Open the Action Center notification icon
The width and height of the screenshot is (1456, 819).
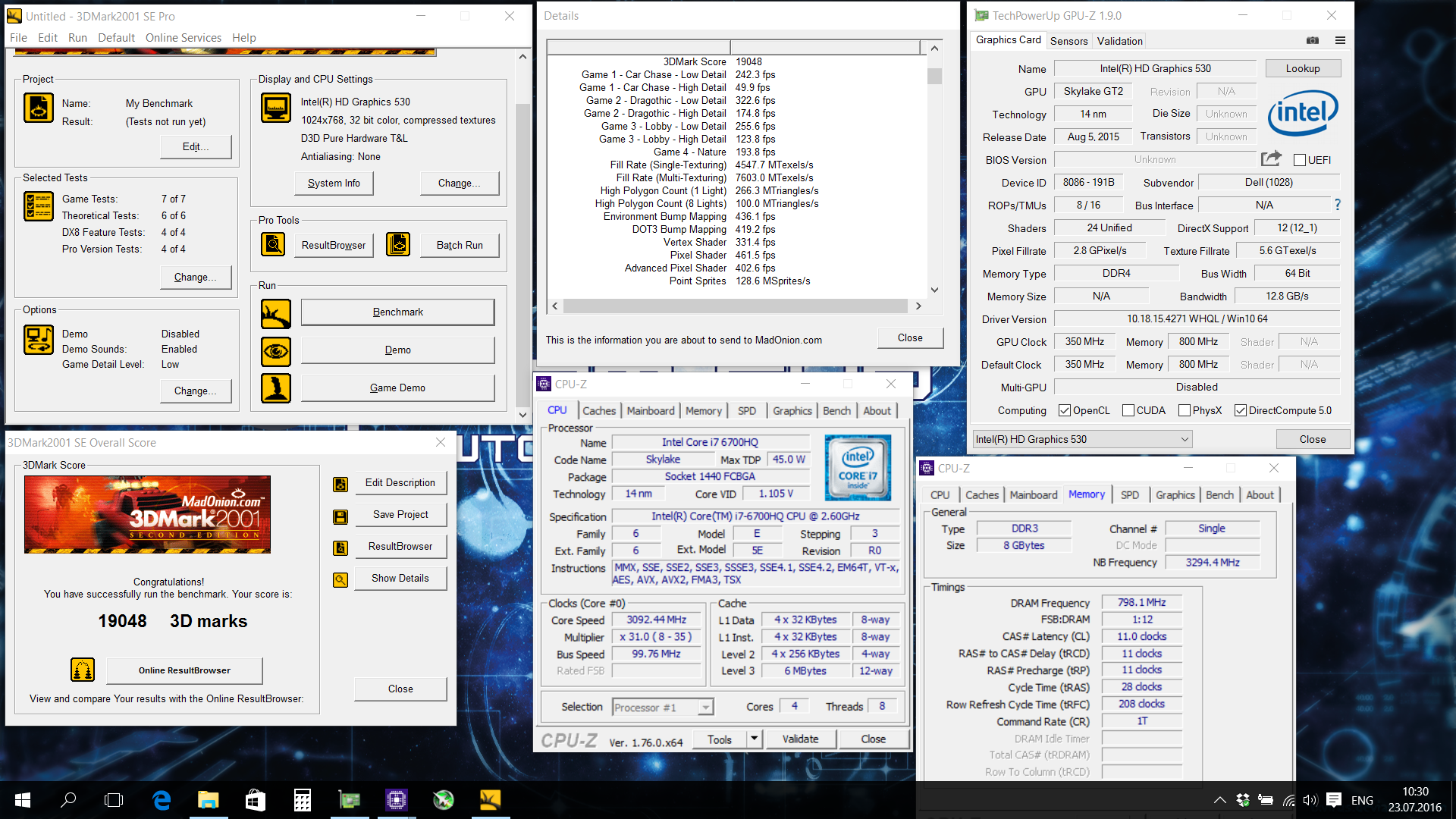point(1334,800)
